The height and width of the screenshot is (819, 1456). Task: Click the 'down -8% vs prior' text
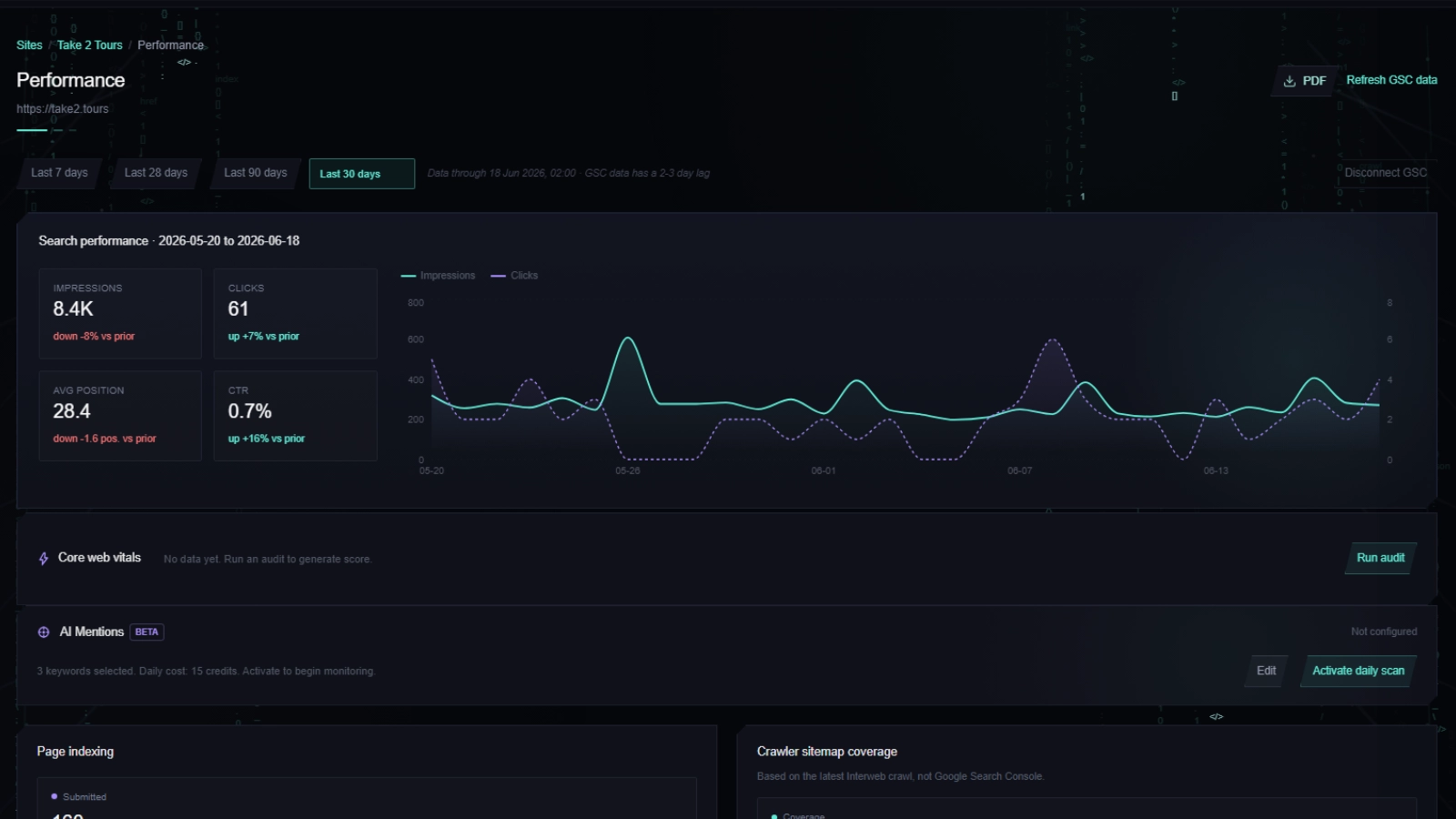[94, 337]
